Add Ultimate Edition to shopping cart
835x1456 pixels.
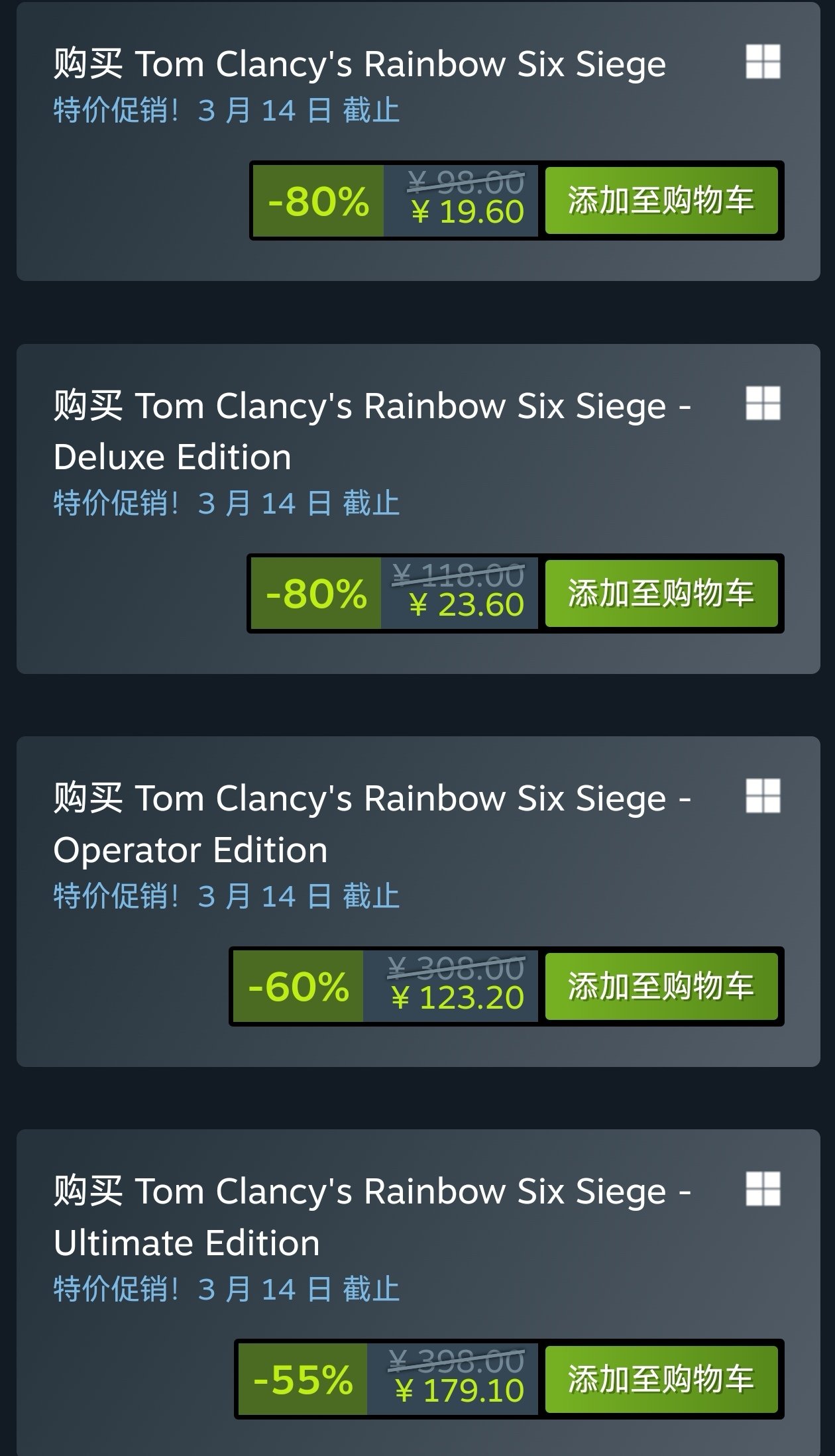point(661,1379)
